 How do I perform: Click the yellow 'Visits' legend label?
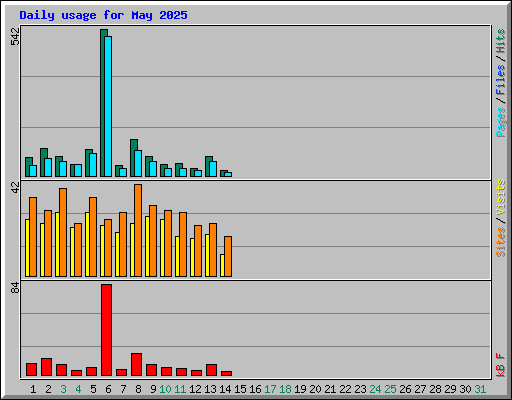[501, 197]
